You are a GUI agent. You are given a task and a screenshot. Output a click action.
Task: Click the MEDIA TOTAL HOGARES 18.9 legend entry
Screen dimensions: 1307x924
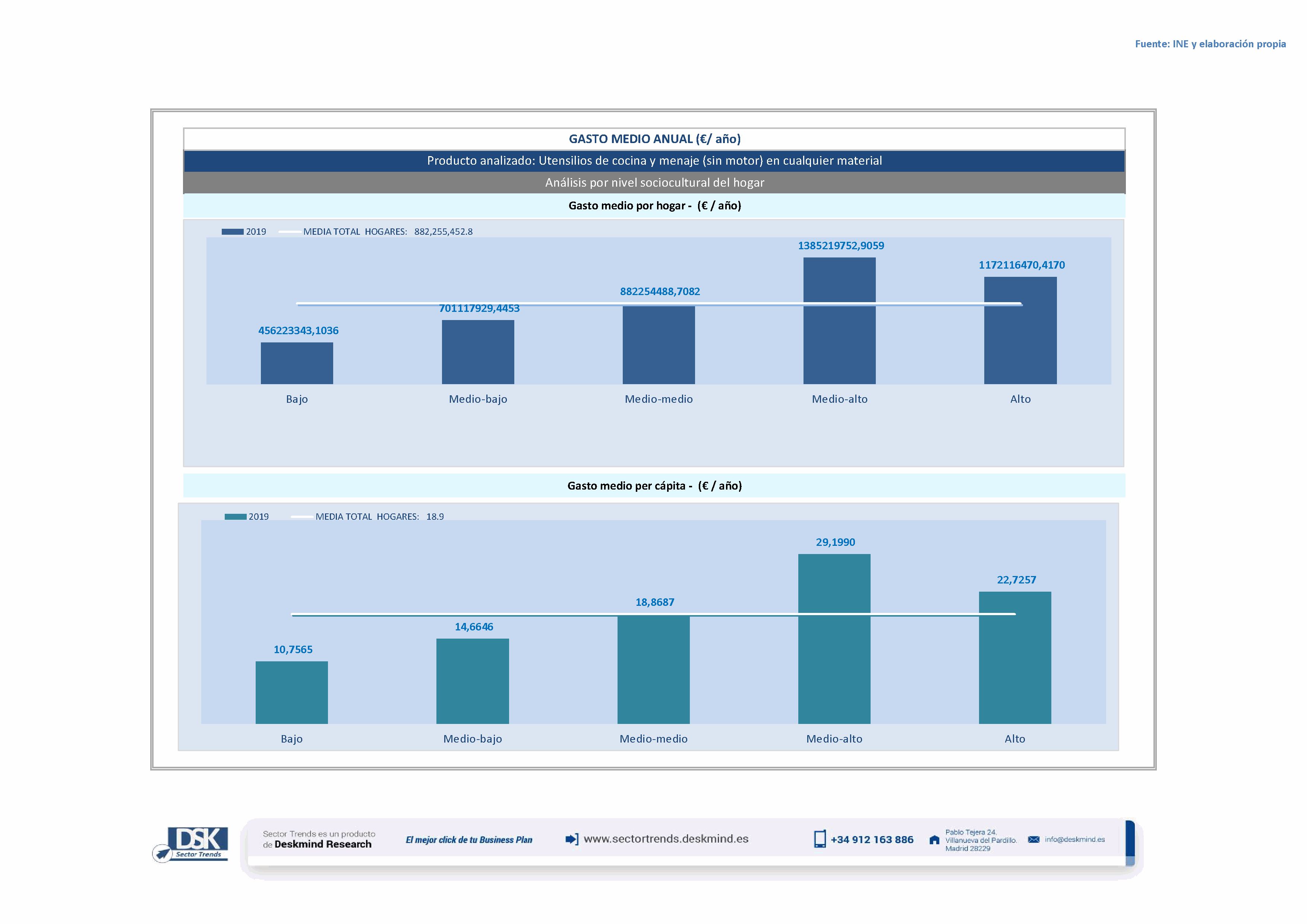[379, 517]
